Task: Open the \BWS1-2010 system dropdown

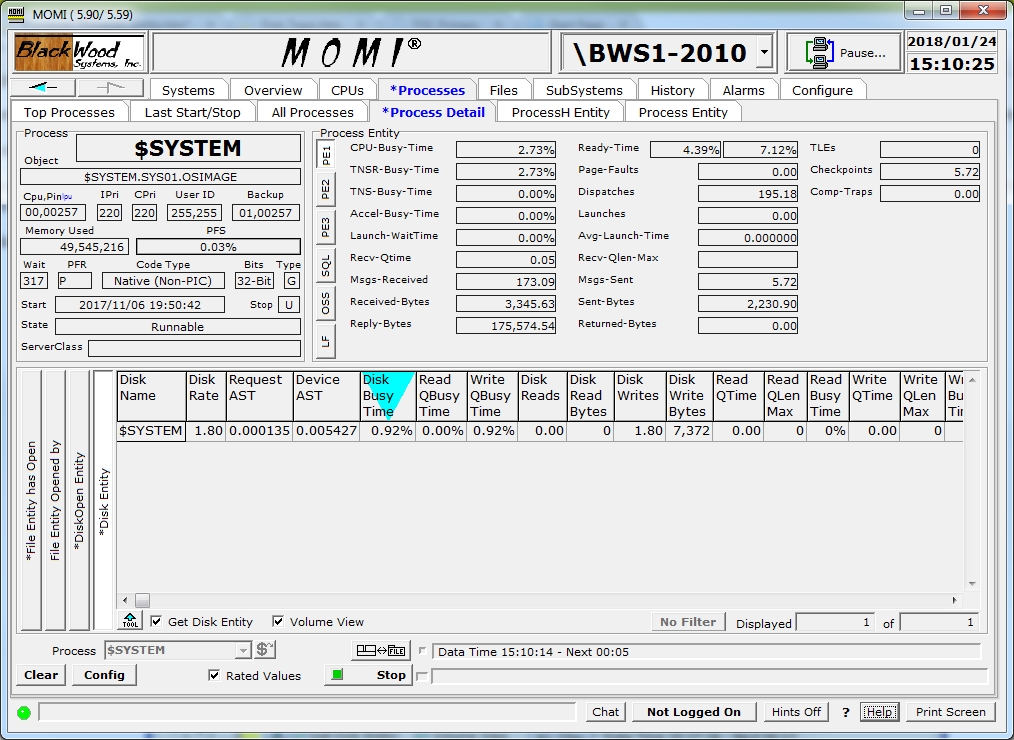Action: point(764,52)
